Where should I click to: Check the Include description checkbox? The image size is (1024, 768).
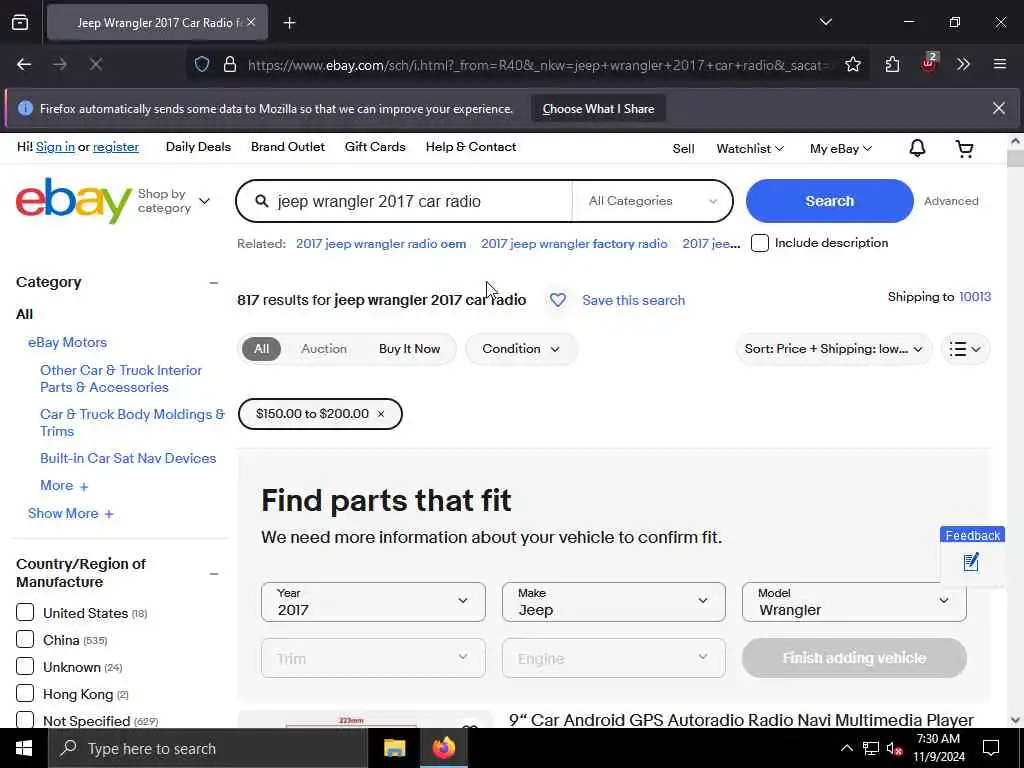760,243
